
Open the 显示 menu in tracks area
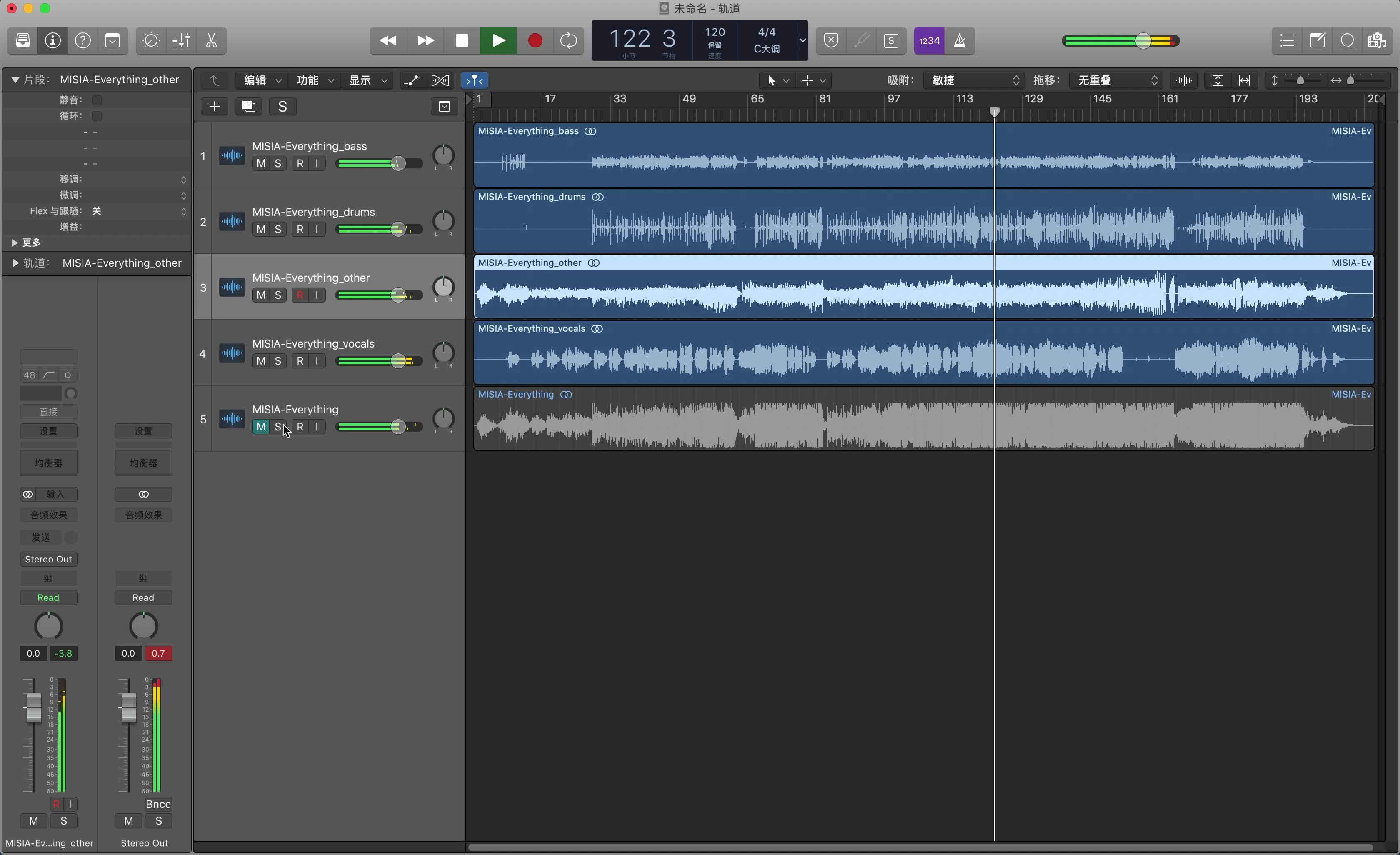[367, 81]
